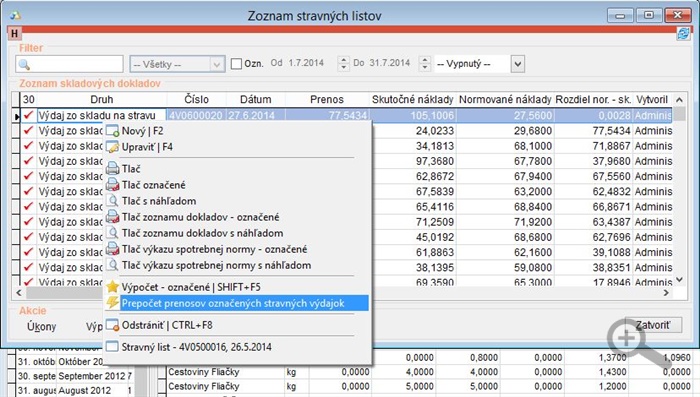Click vertical scrollbar down arrow of table

[679, 280]
